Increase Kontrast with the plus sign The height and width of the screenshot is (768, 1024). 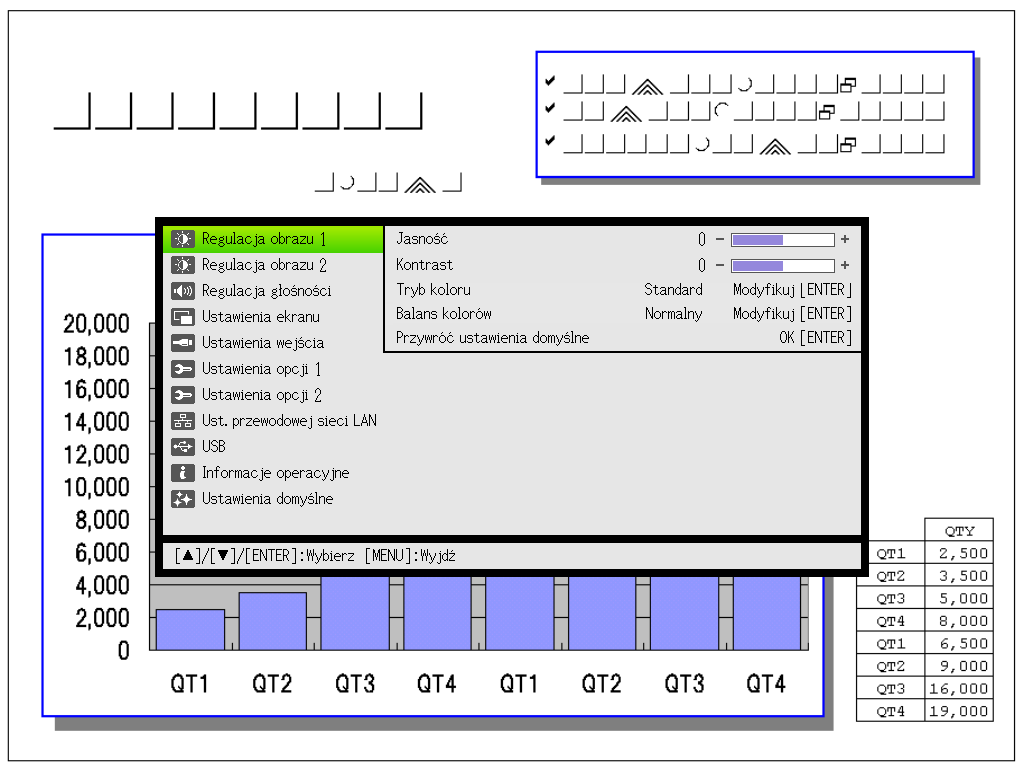click(845, 265)
